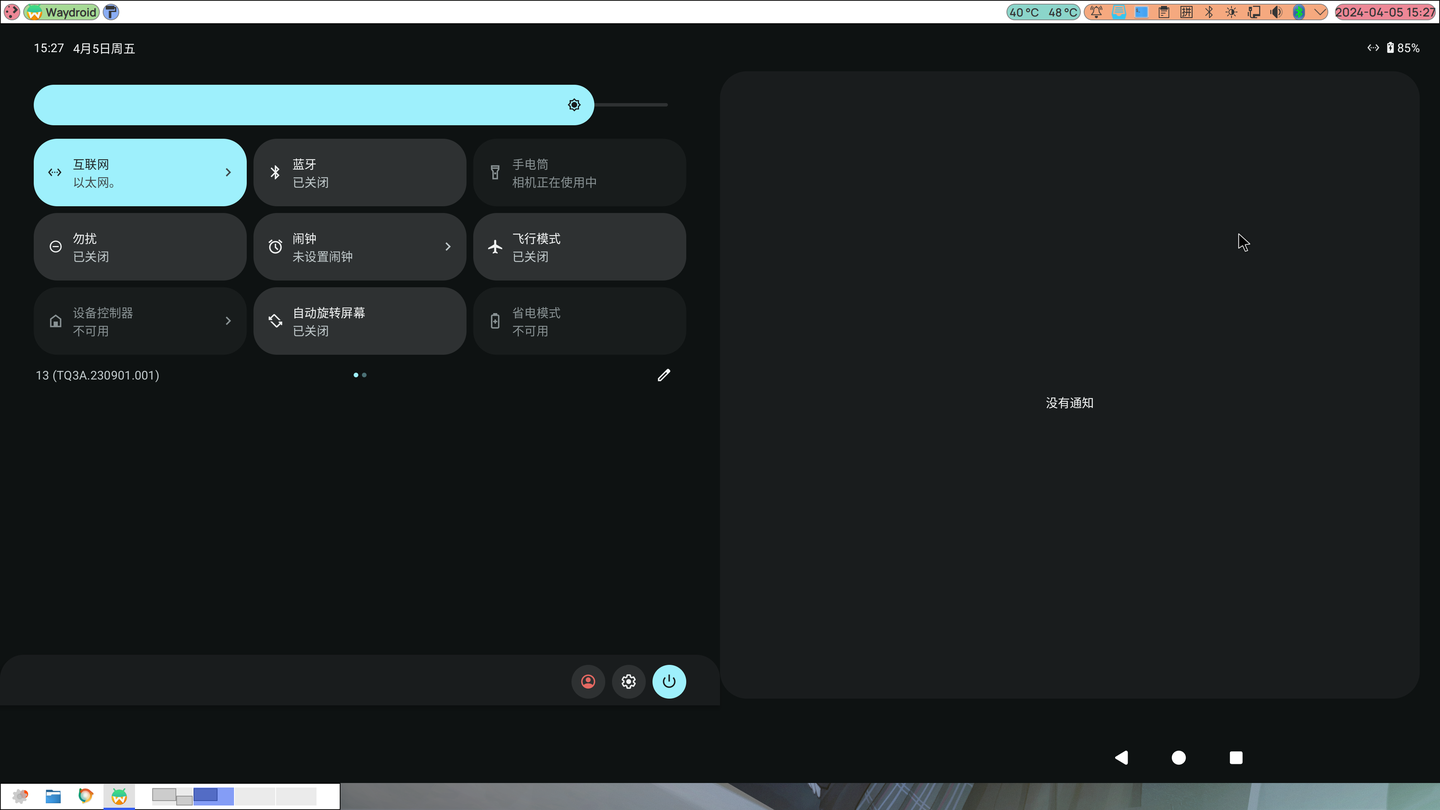Tap the power button icon
This screenshot has height=810, width=1440.
[668, 681]
